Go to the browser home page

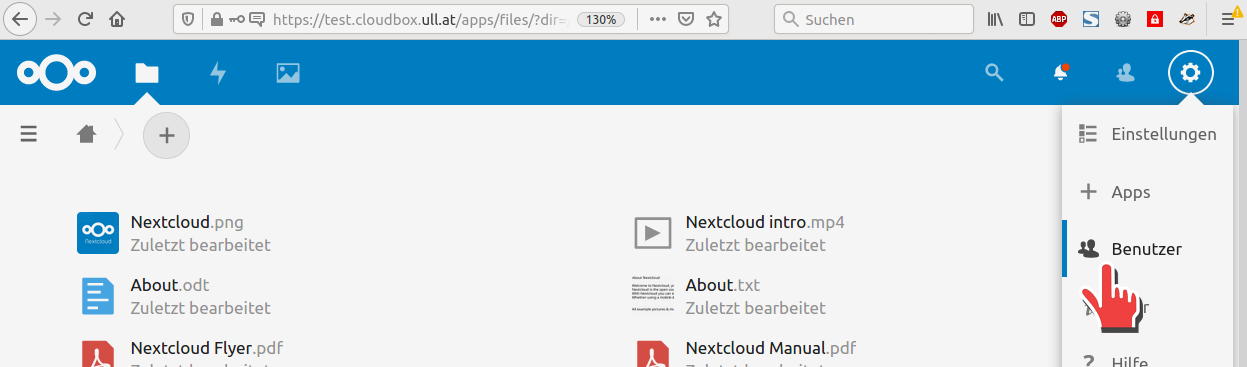118,19
